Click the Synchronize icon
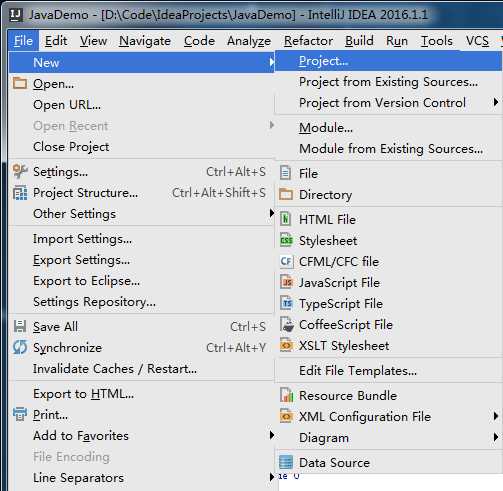Image resolution: width=503 pixels, height=491 pixels. [20, 347]
